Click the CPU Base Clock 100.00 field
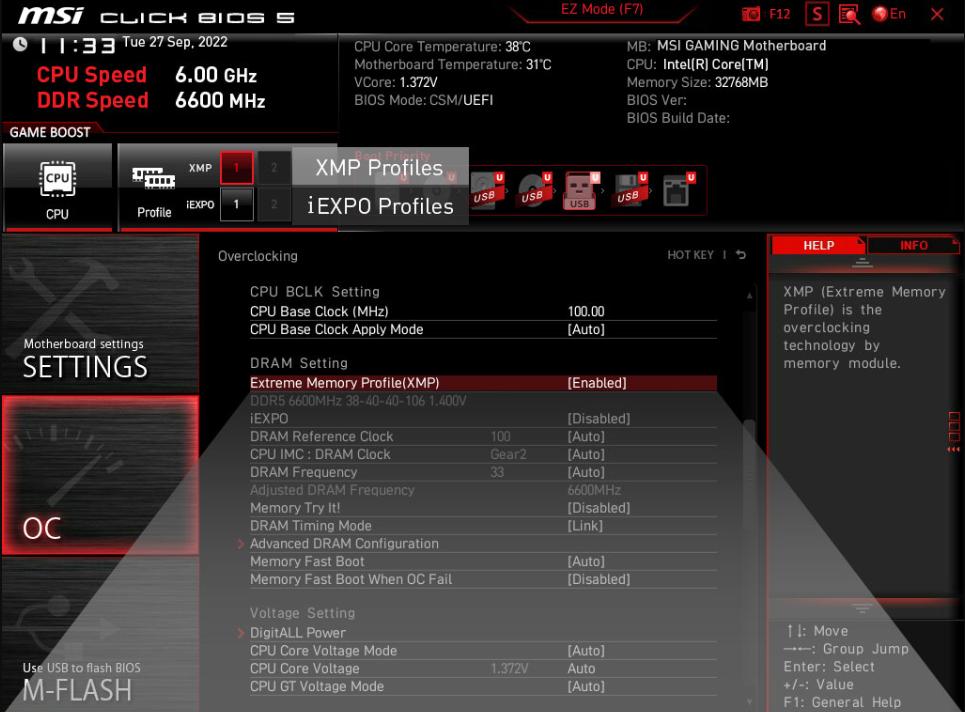Viewport: 965px width, 712px height. point(586,312)
